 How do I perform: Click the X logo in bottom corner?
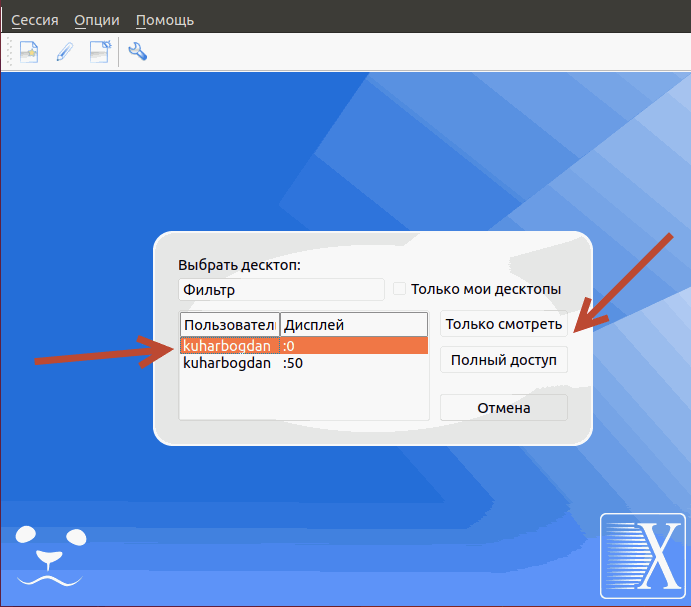click(642, 556)
